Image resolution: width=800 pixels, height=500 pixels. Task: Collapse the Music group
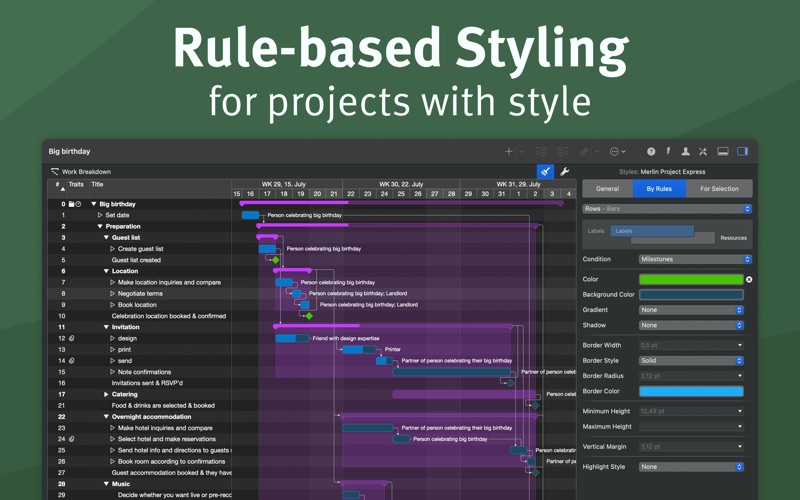point(106,484)
